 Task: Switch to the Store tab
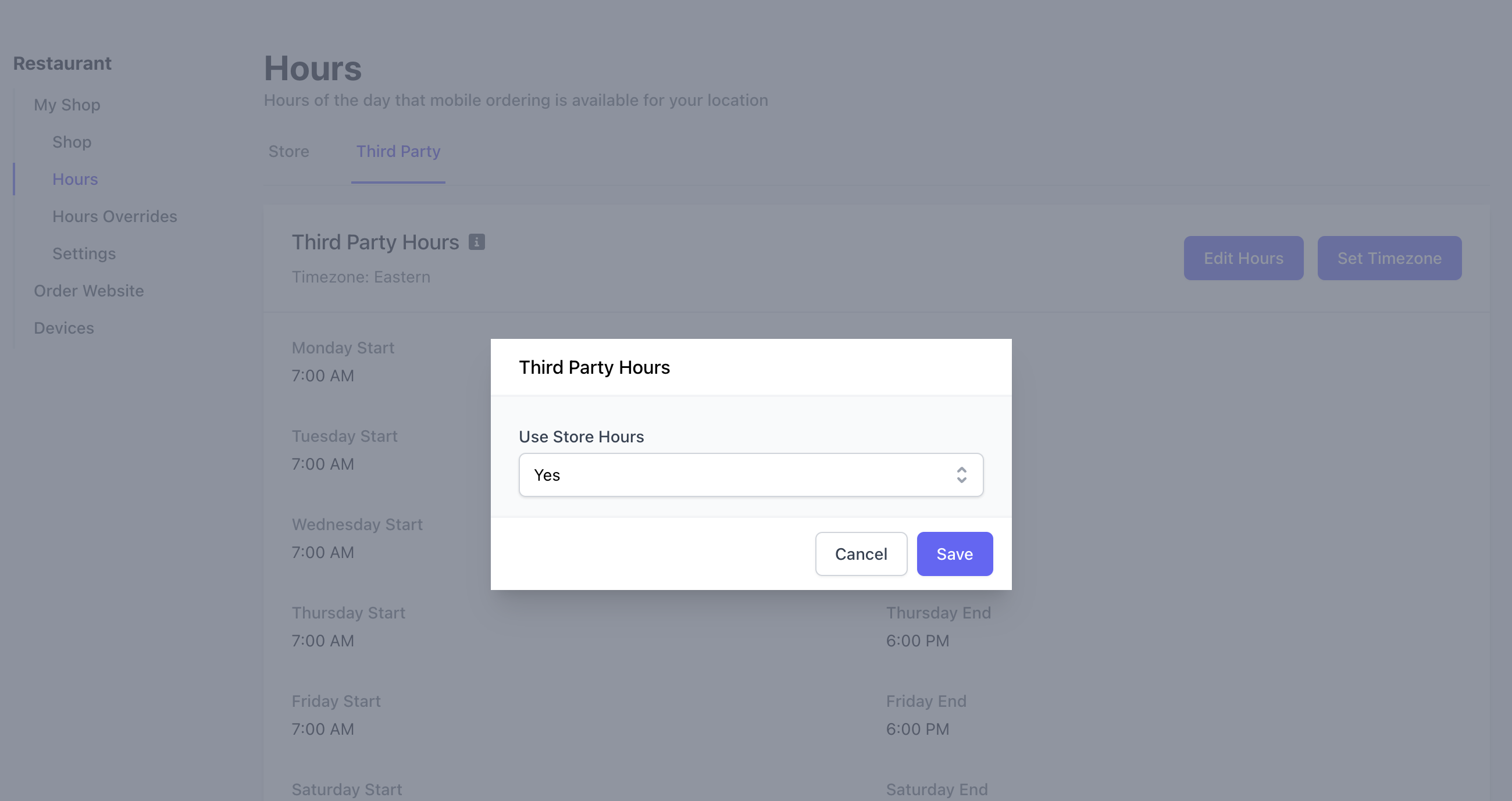pyautogui.click(x=288, y=151)
